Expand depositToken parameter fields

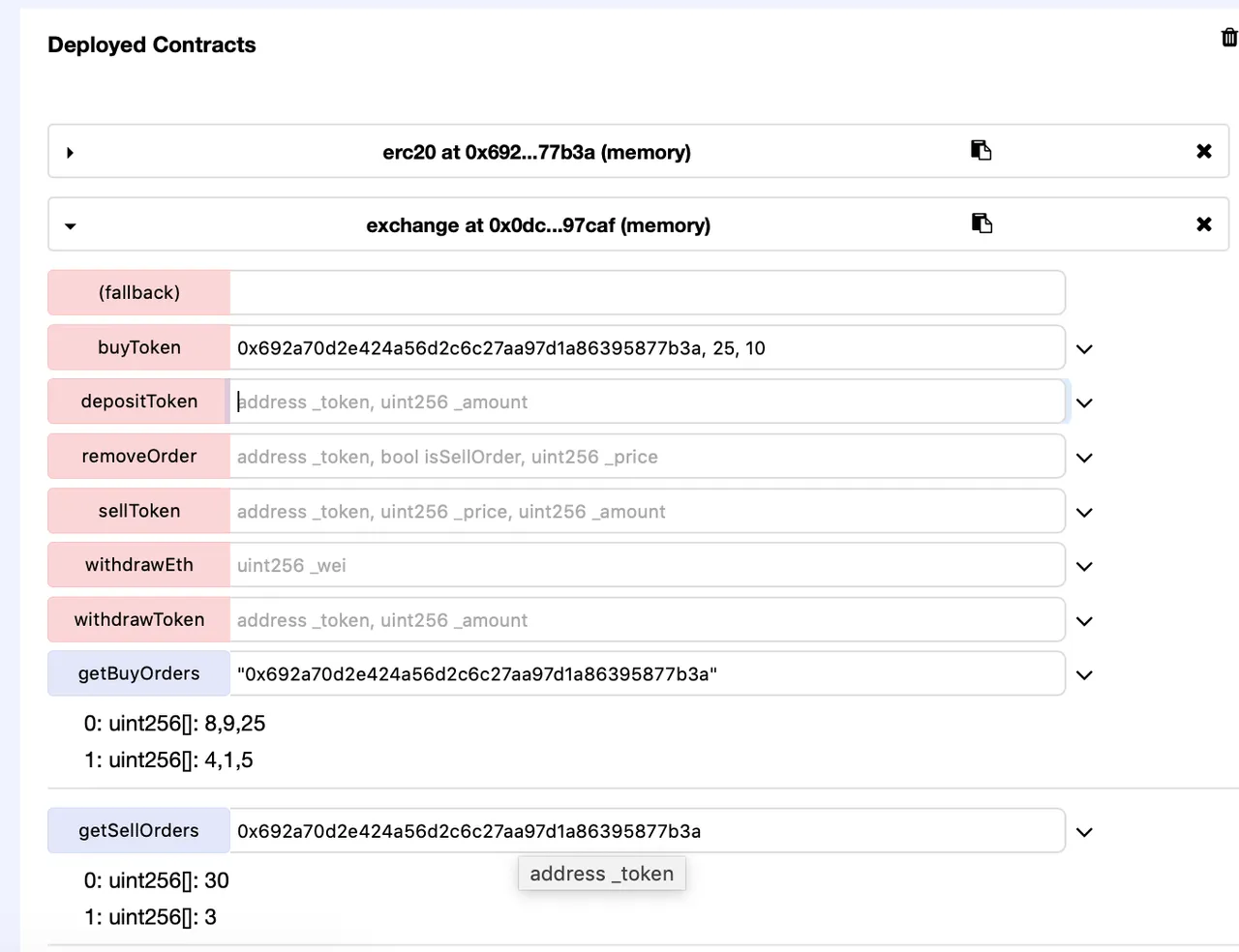[x=1084, y=403]
